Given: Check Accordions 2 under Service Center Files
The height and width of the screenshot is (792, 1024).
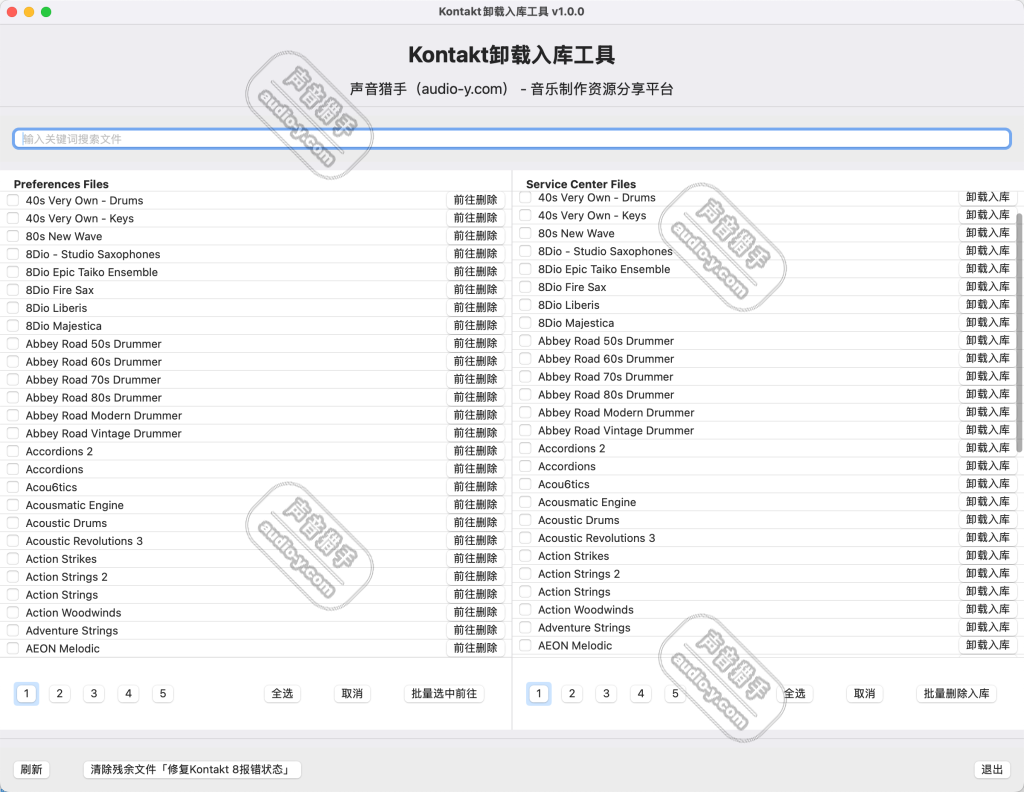Looking at the screenshot, I should click(525, 448).
